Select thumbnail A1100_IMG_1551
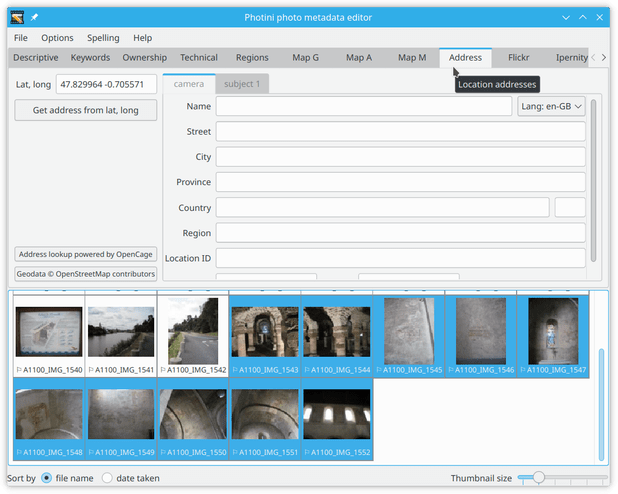Viewport: 618px width, 494px height. (x=265, y=419)
